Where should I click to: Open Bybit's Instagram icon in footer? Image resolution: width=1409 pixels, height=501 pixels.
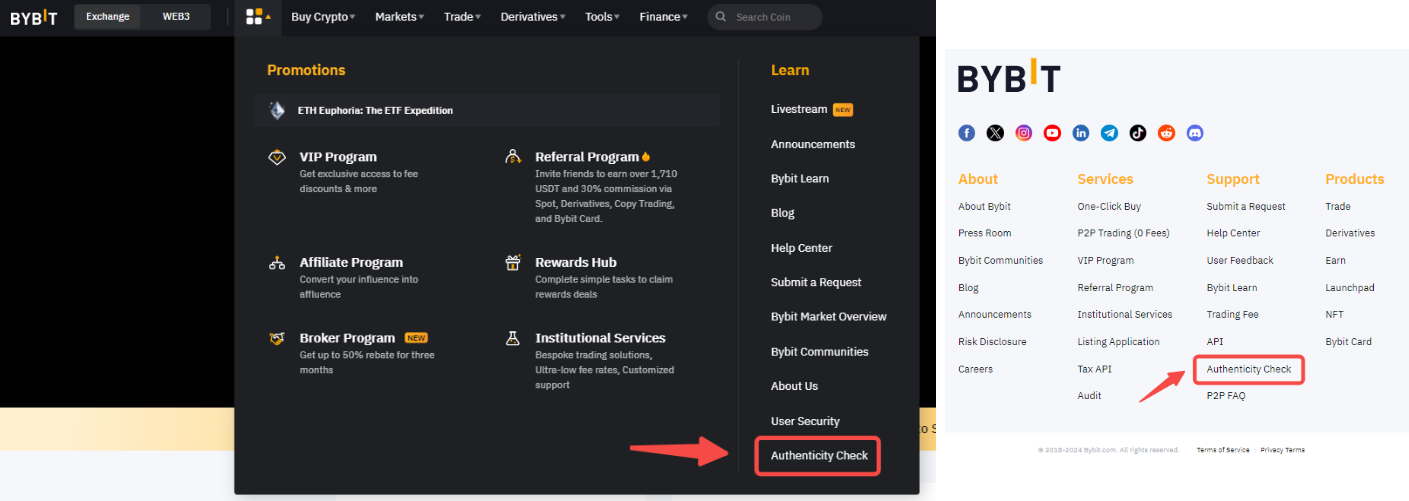tap(1024, 133)
